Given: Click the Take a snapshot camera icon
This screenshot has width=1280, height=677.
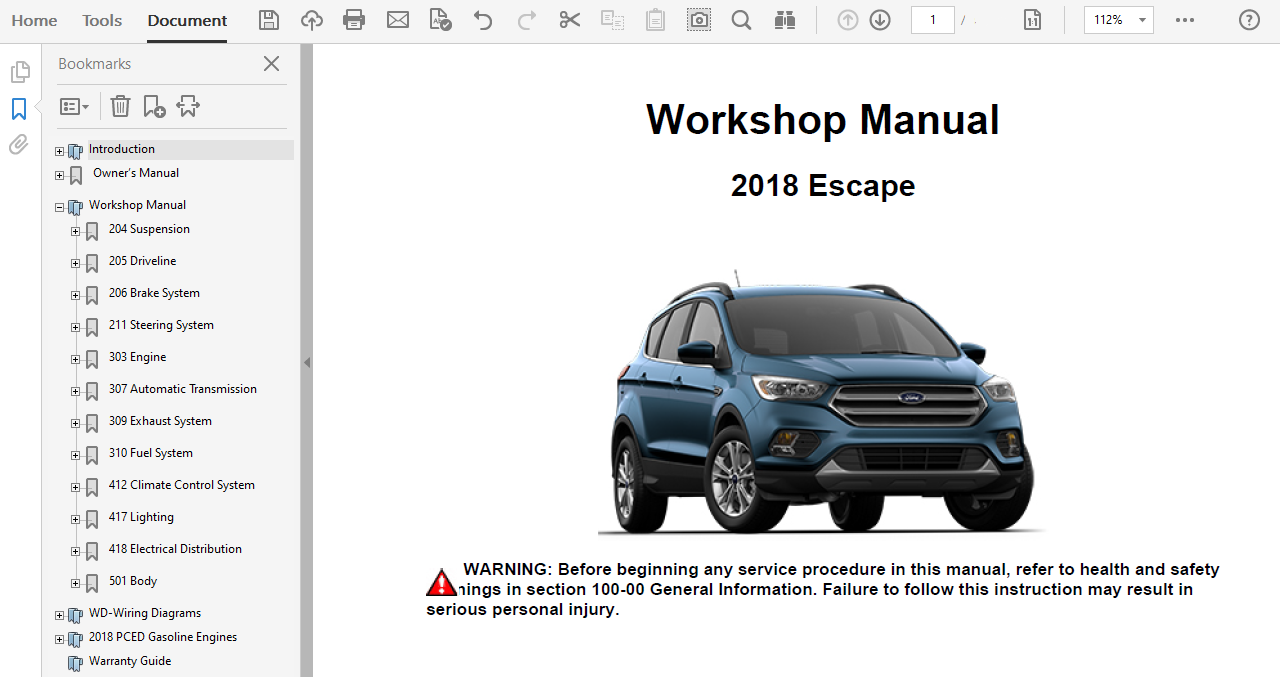Looking at the screenshot, I should (x=699, y=20).
